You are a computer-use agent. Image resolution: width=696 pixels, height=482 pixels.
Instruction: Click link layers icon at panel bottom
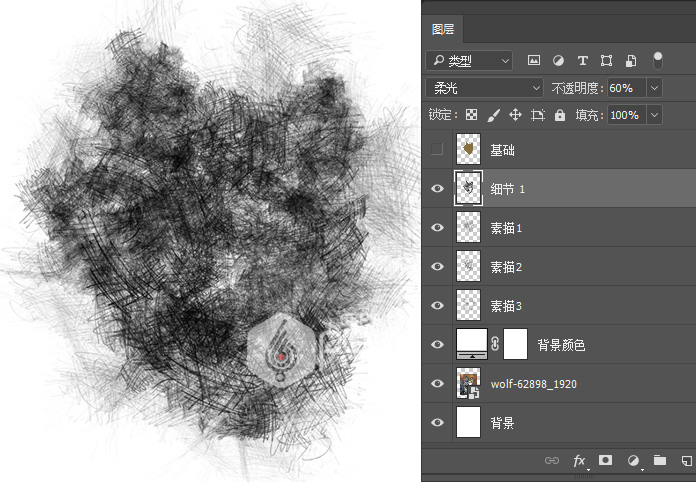tap(551, 461)
